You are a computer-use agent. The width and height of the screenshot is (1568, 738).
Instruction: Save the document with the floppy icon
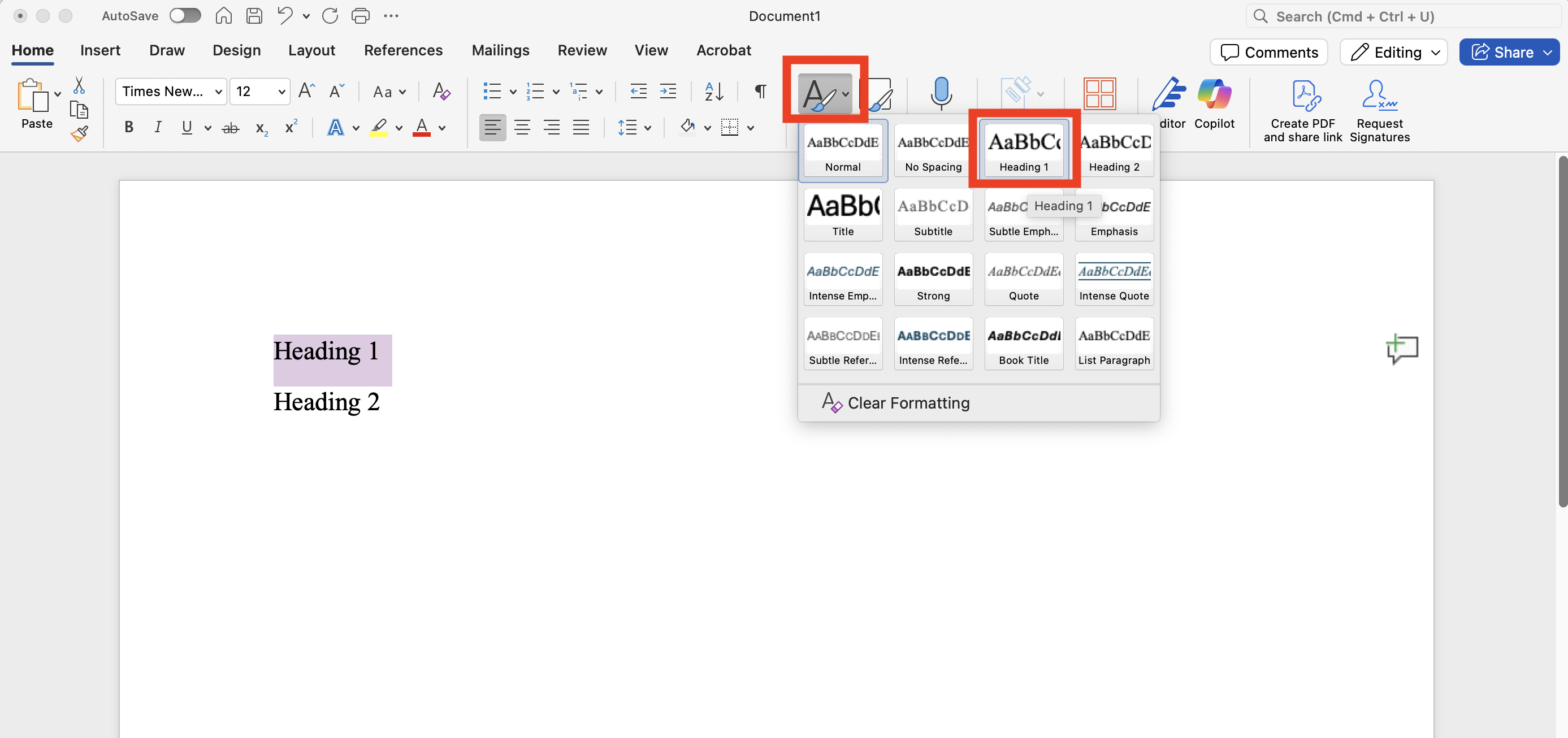pos(254,16)
